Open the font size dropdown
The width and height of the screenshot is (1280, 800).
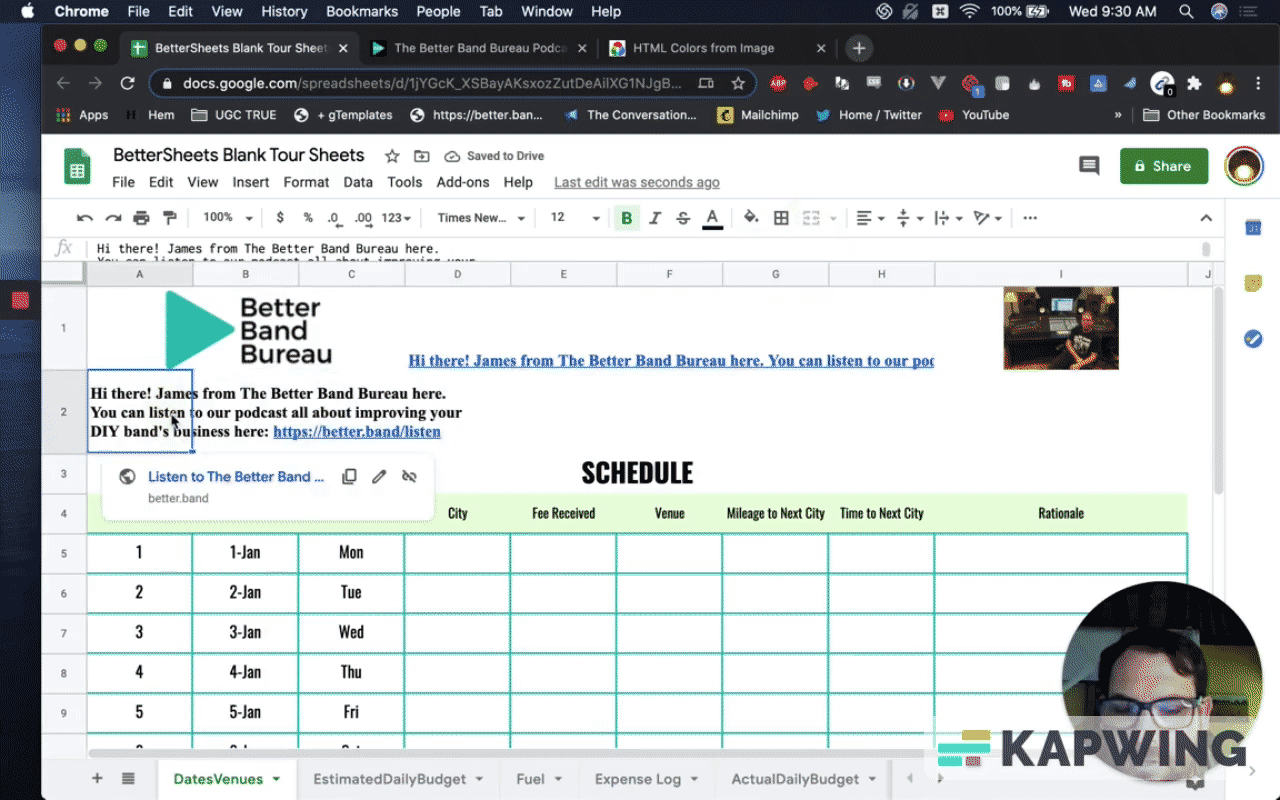[x=575, y=218]
